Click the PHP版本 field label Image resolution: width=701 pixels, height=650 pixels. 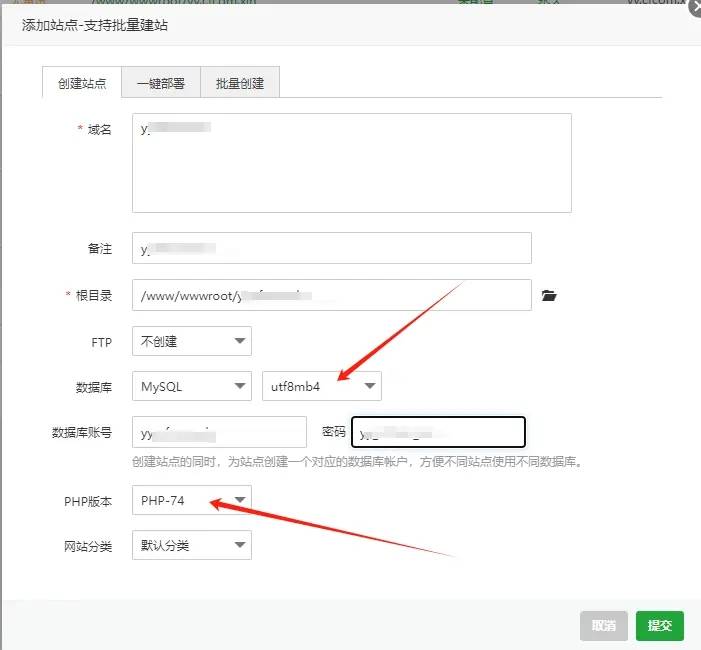(88, 502)
